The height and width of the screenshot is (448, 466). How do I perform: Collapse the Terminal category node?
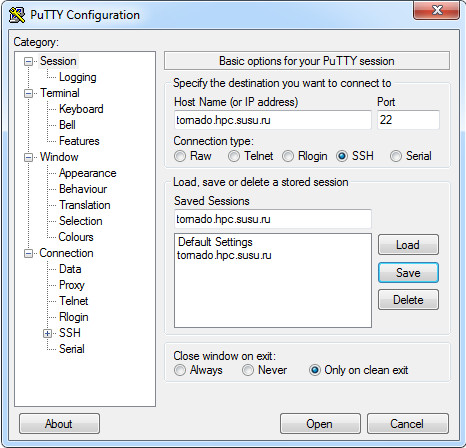point(29,93)
